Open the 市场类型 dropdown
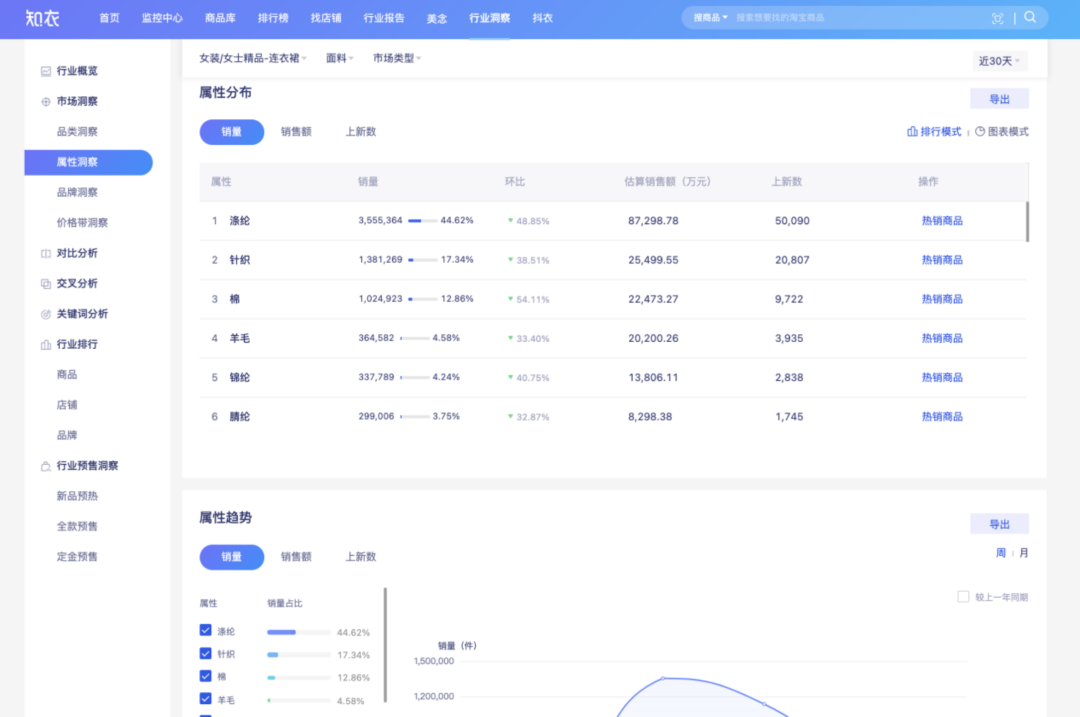The width and height of the screenshot is (1080, 717). pos(397,59)
